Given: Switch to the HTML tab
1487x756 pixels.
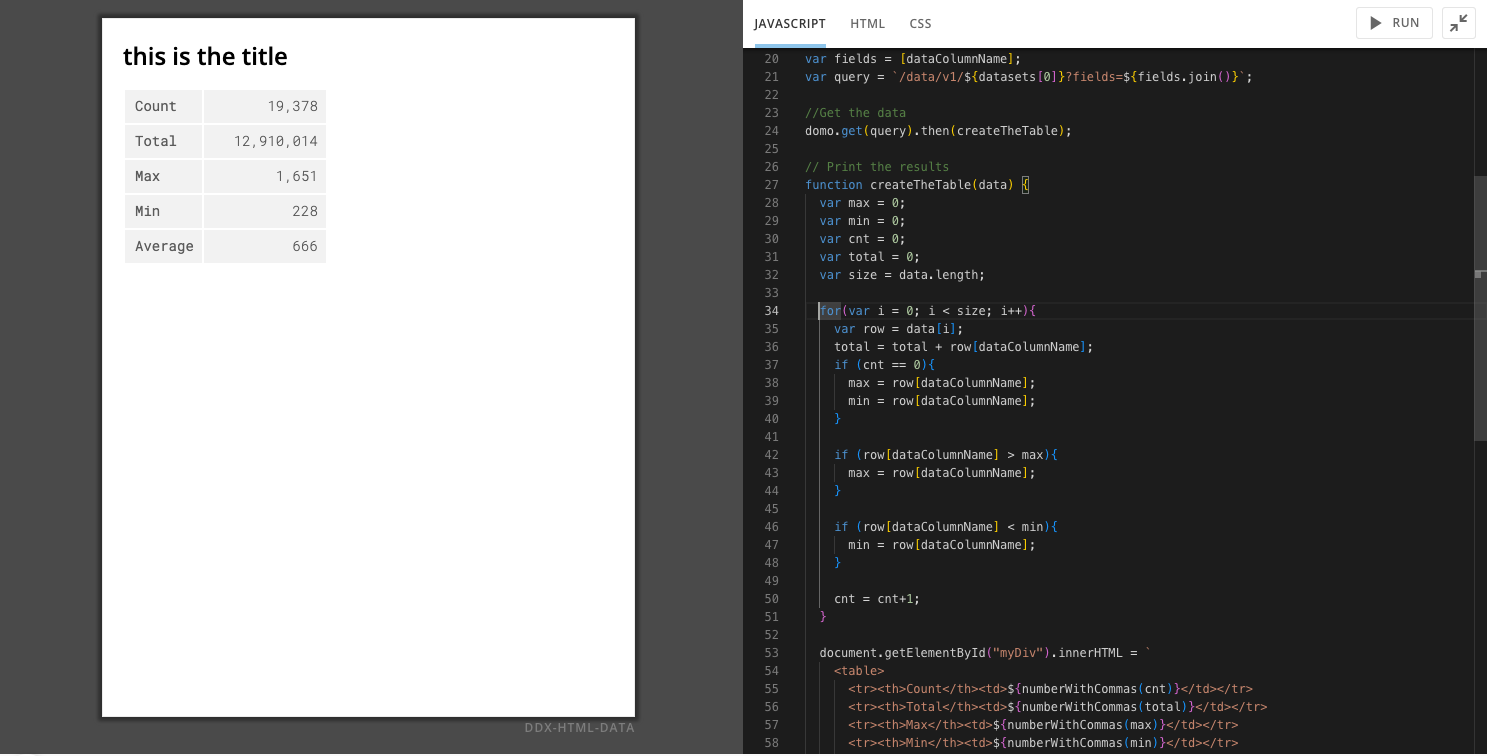Looking at the screenshot, I should click(867, 23).
